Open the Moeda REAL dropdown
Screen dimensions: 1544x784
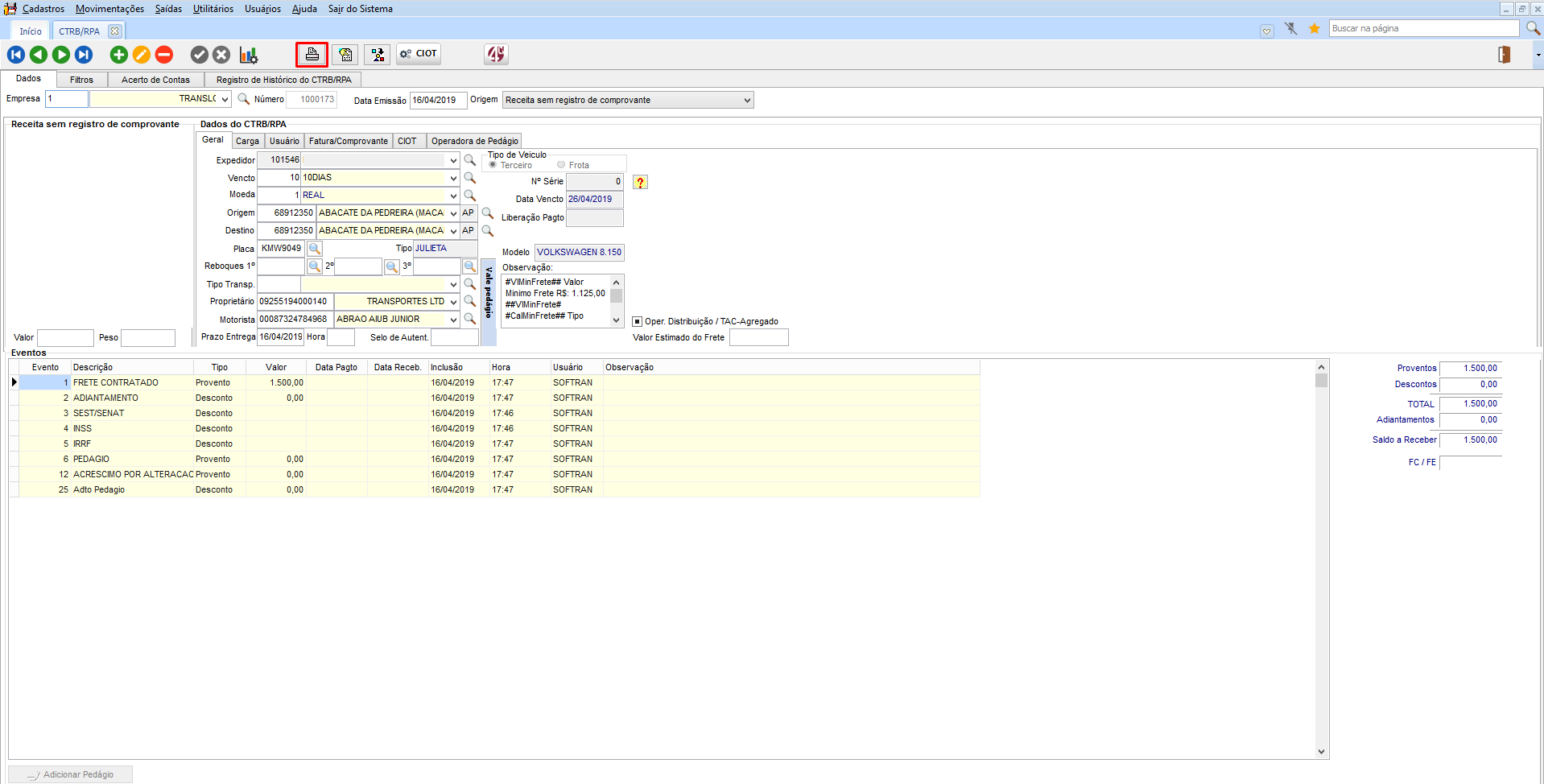coord(453,196)
